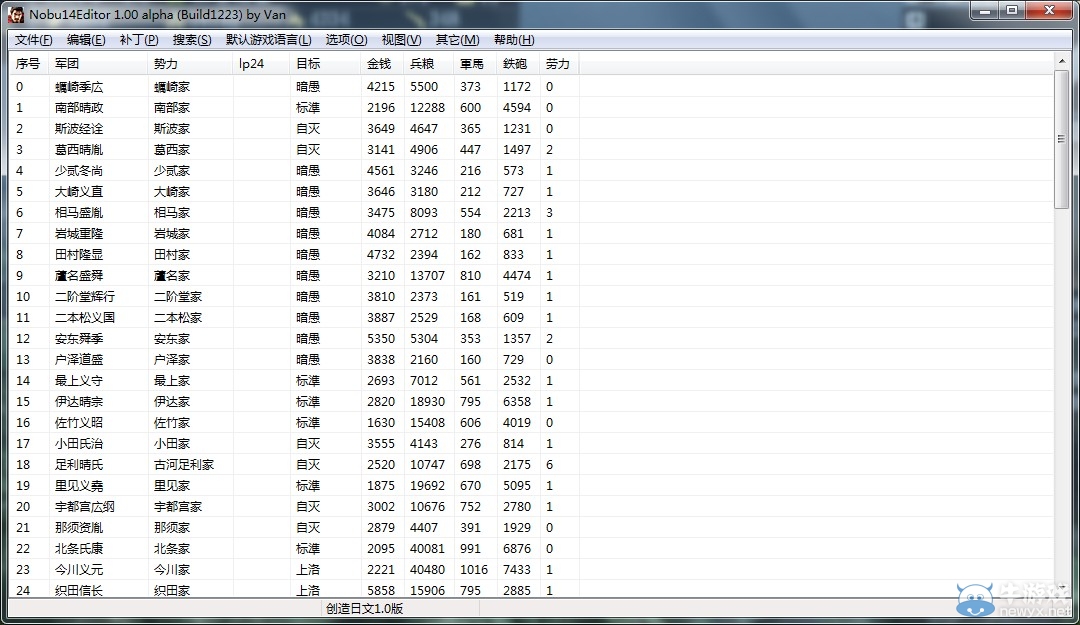Sort by the 金钱 column header
Image resolution: width=1080 pixels, height=625 pixels.
coord(382,64)
